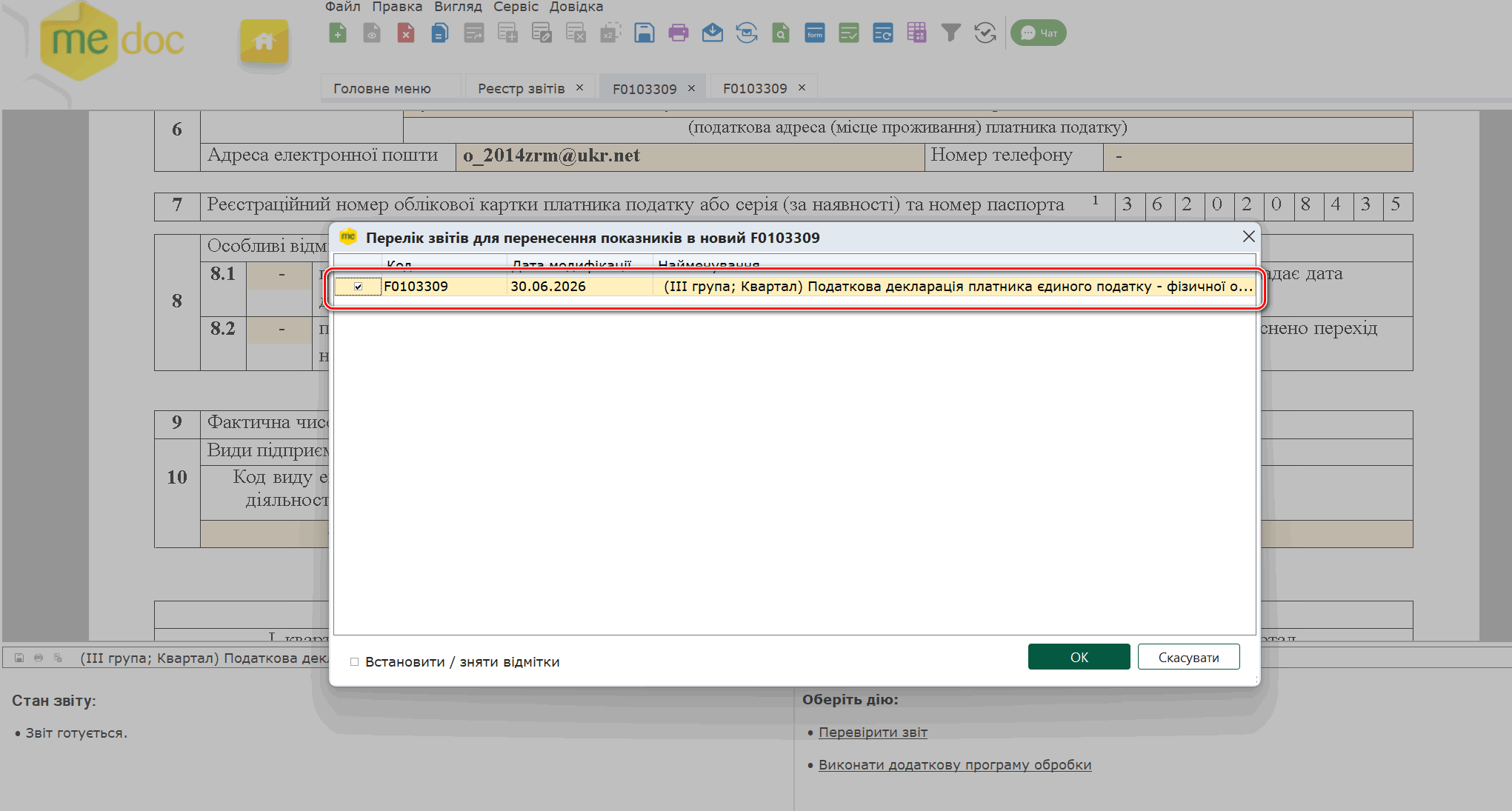Click the x2 duplicate icon
The image size is (1512, 811).
[x=610, y=33]
